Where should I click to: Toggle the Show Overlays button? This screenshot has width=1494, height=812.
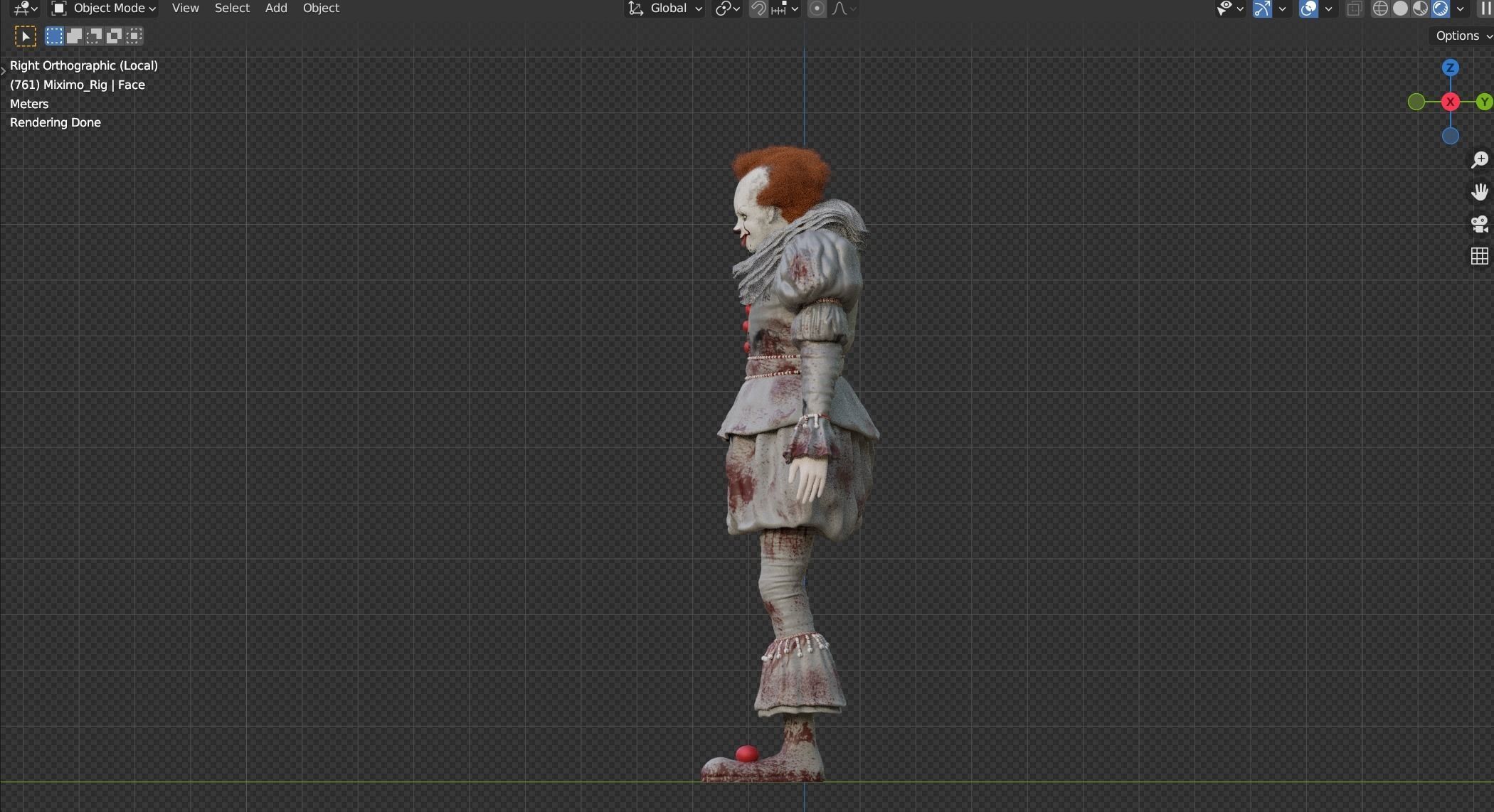click(1308, 9)
